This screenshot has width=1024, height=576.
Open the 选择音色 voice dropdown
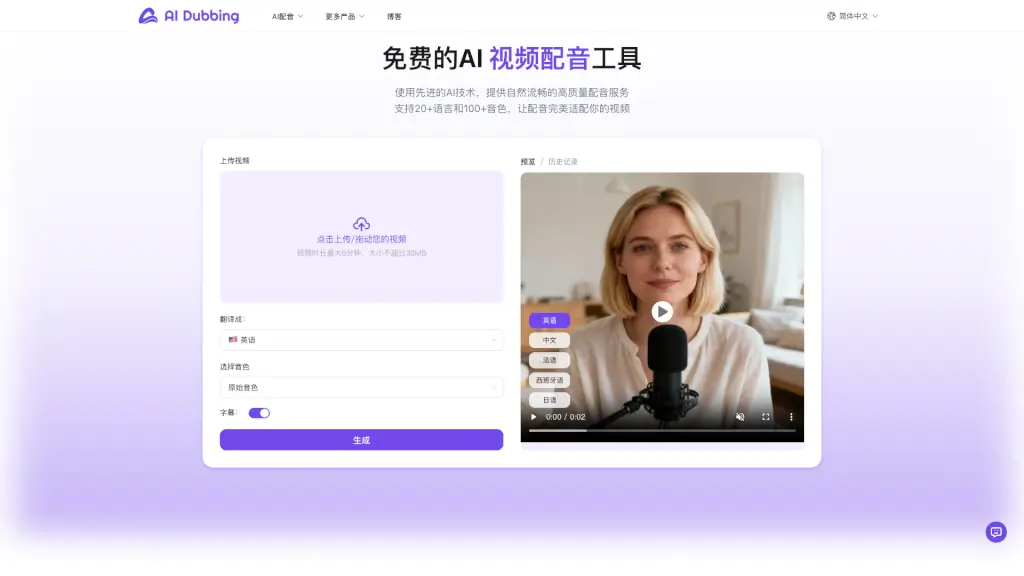point(361,387)
